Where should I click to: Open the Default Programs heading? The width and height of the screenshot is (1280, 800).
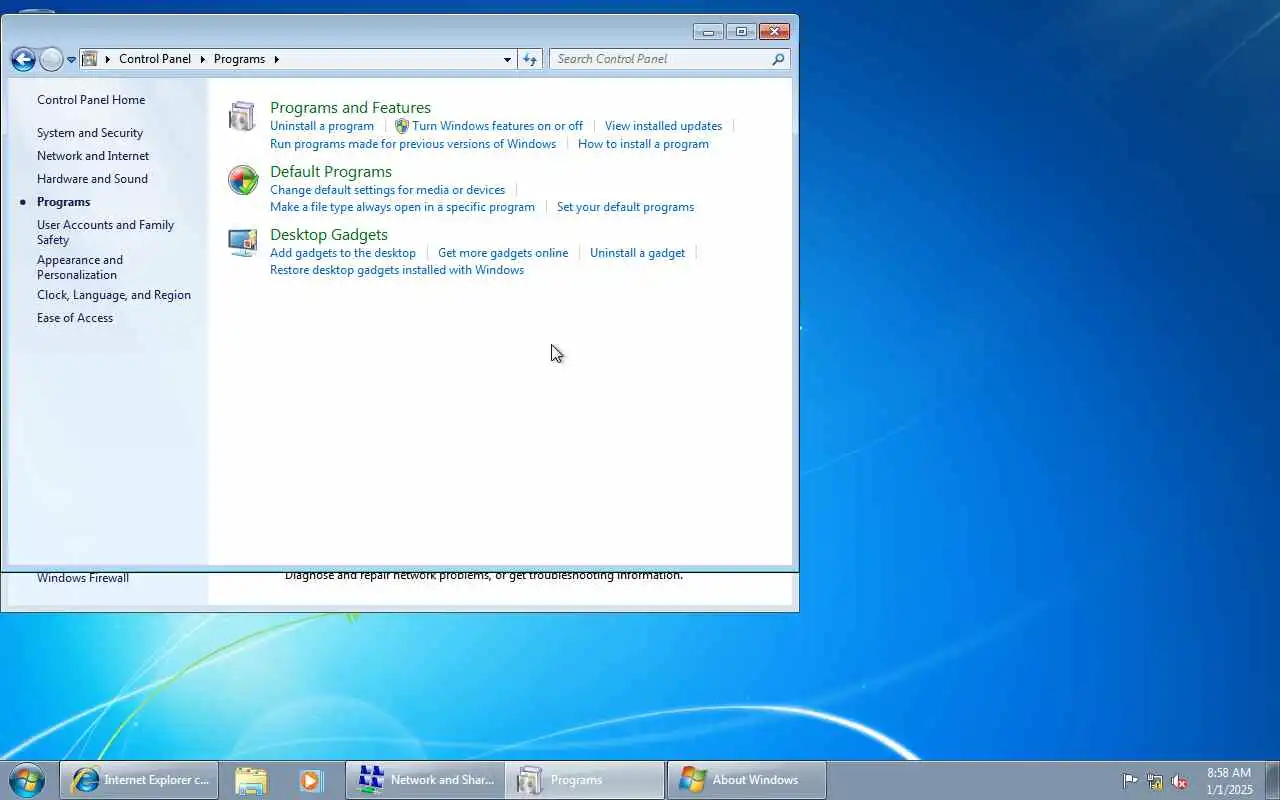[331, 172]
